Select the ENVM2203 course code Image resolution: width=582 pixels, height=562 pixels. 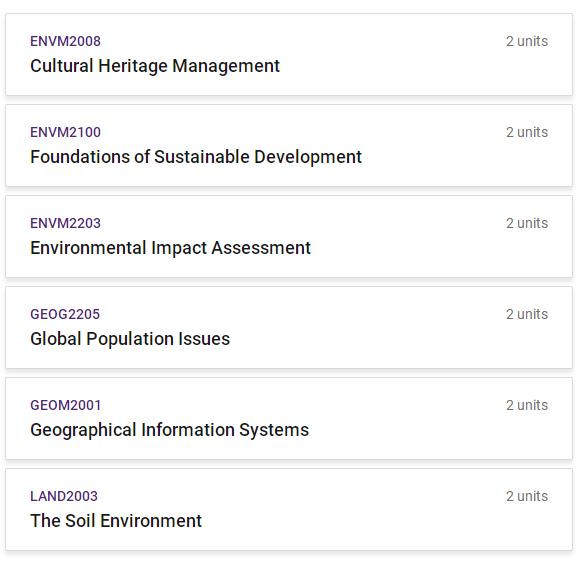pos(65,223)
